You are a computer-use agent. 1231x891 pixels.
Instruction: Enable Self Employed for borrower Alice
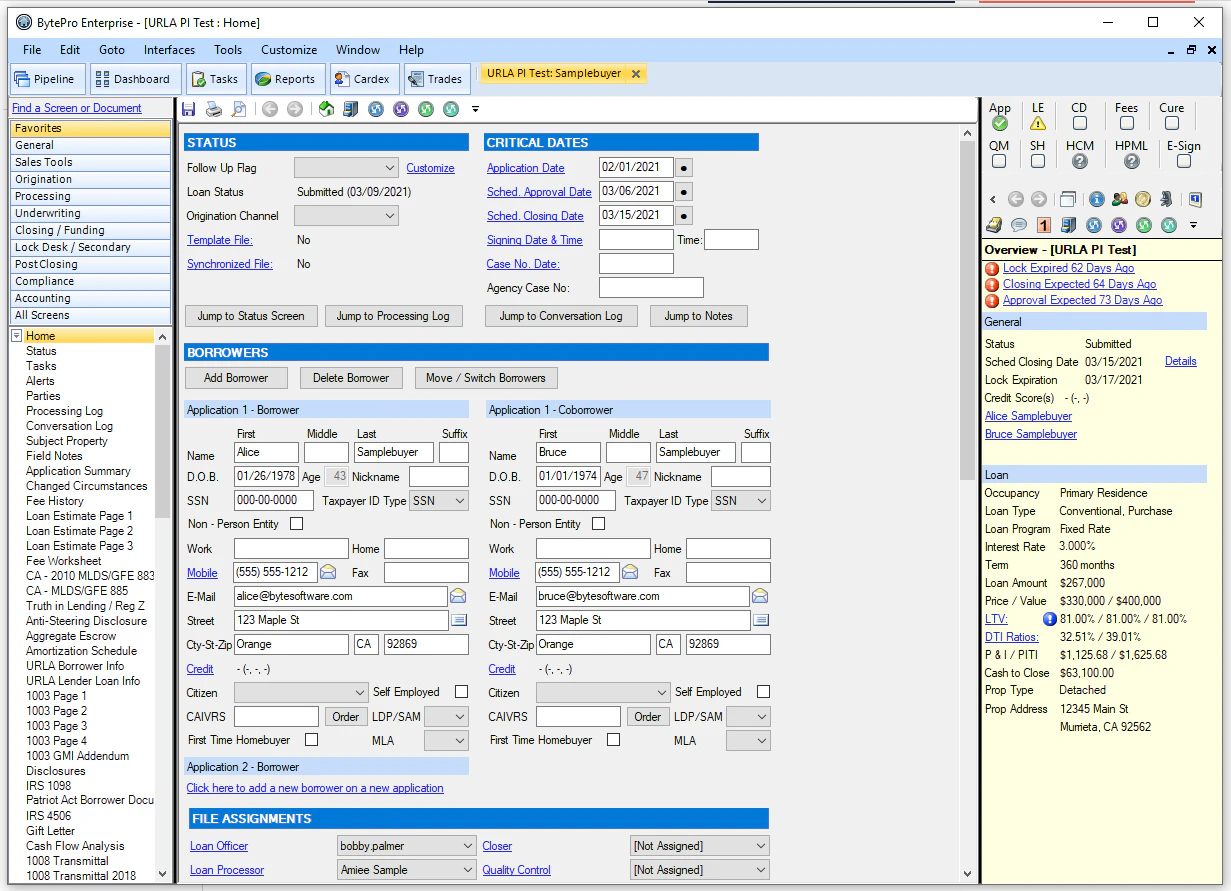[x=461, y=691]
